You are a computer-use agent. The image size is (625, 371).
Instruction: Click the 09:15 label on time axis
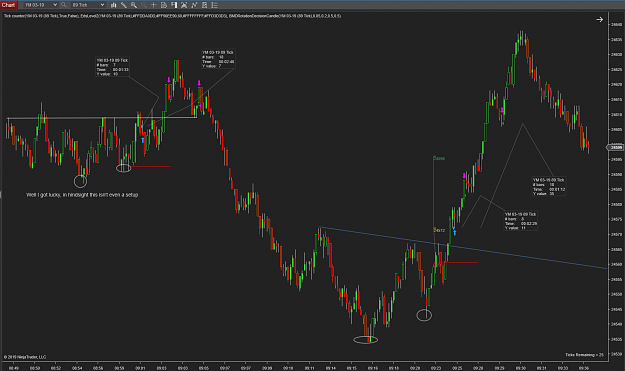click(x=351, y=368)
